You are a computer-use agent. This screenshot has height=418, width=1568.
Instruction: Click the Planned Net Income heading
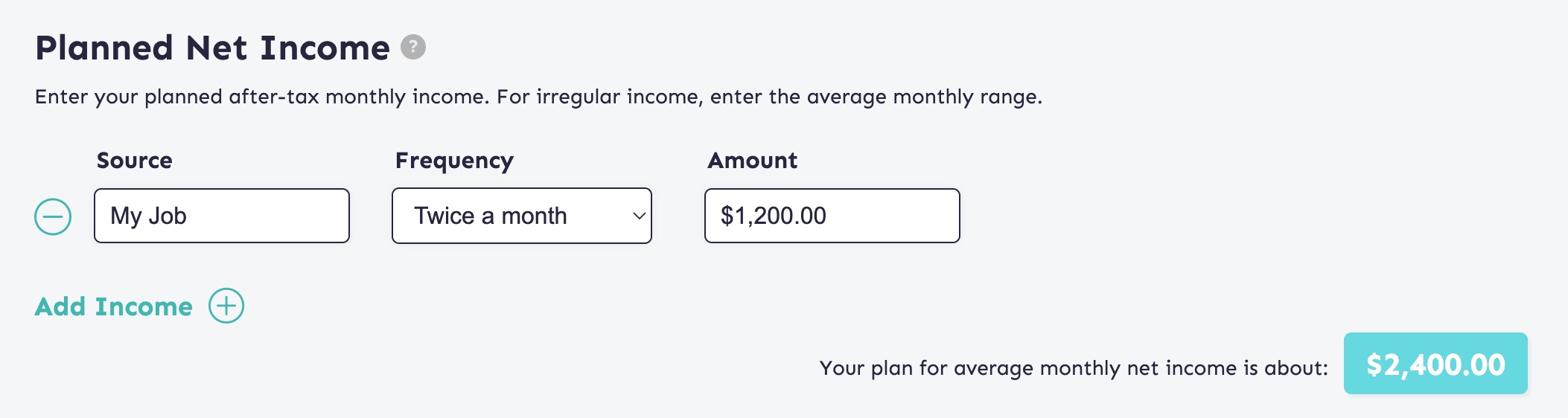click(x=212, y=48)
